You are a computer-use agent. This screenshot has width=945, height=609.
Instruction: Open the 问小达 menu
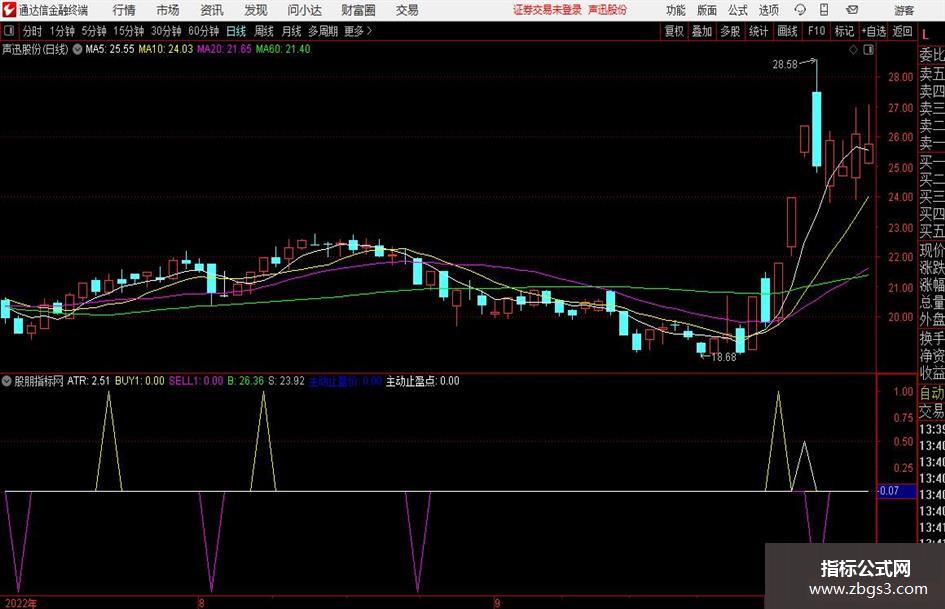tap(304, 10)
